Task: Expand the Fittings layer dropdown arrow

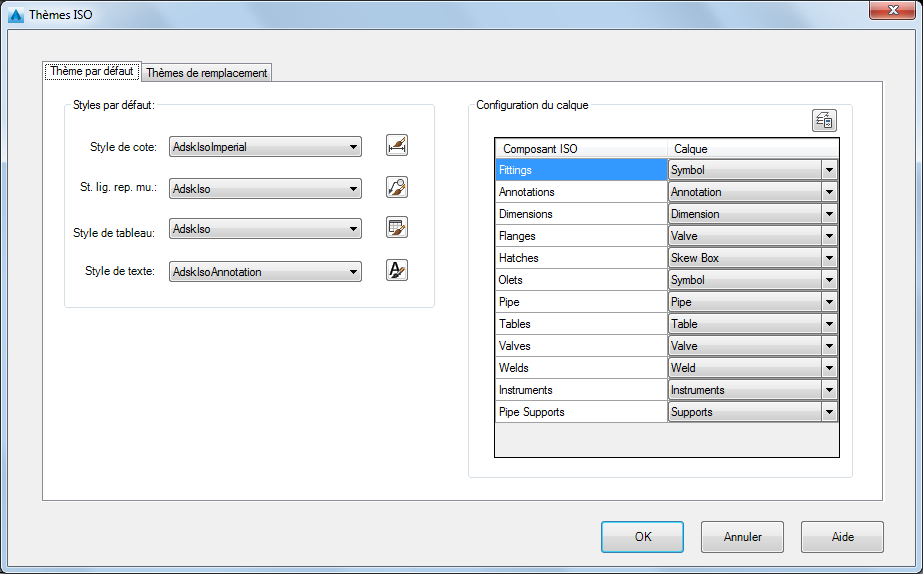Action: pos(829,170)
